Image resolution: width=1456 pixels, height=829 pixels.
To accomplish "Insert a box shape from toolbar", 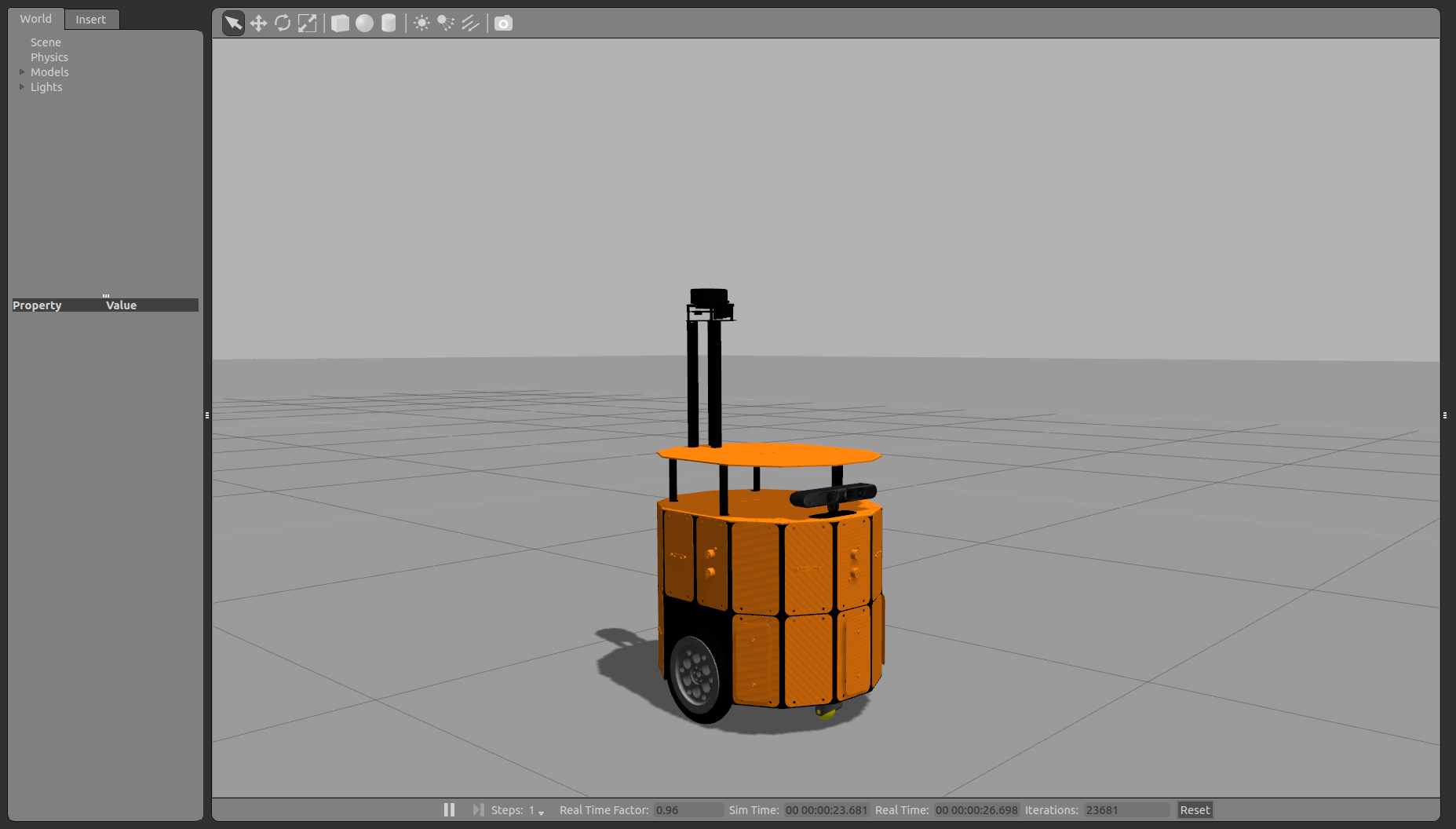I will (340, 24).
